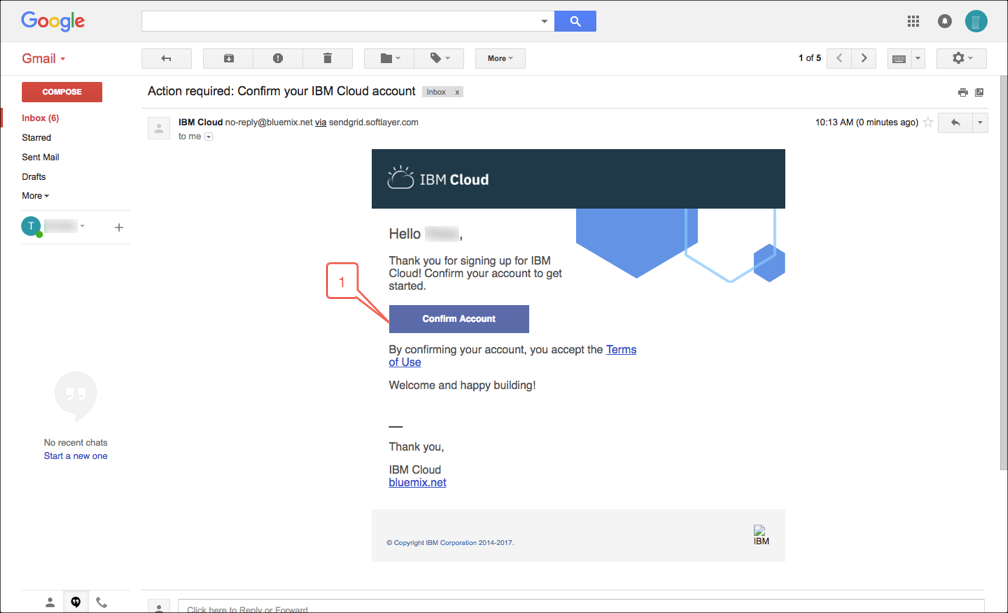The height and width of the screenshot is (613, 1008).
Task: Print this email conversation
Action: point(962,93)
